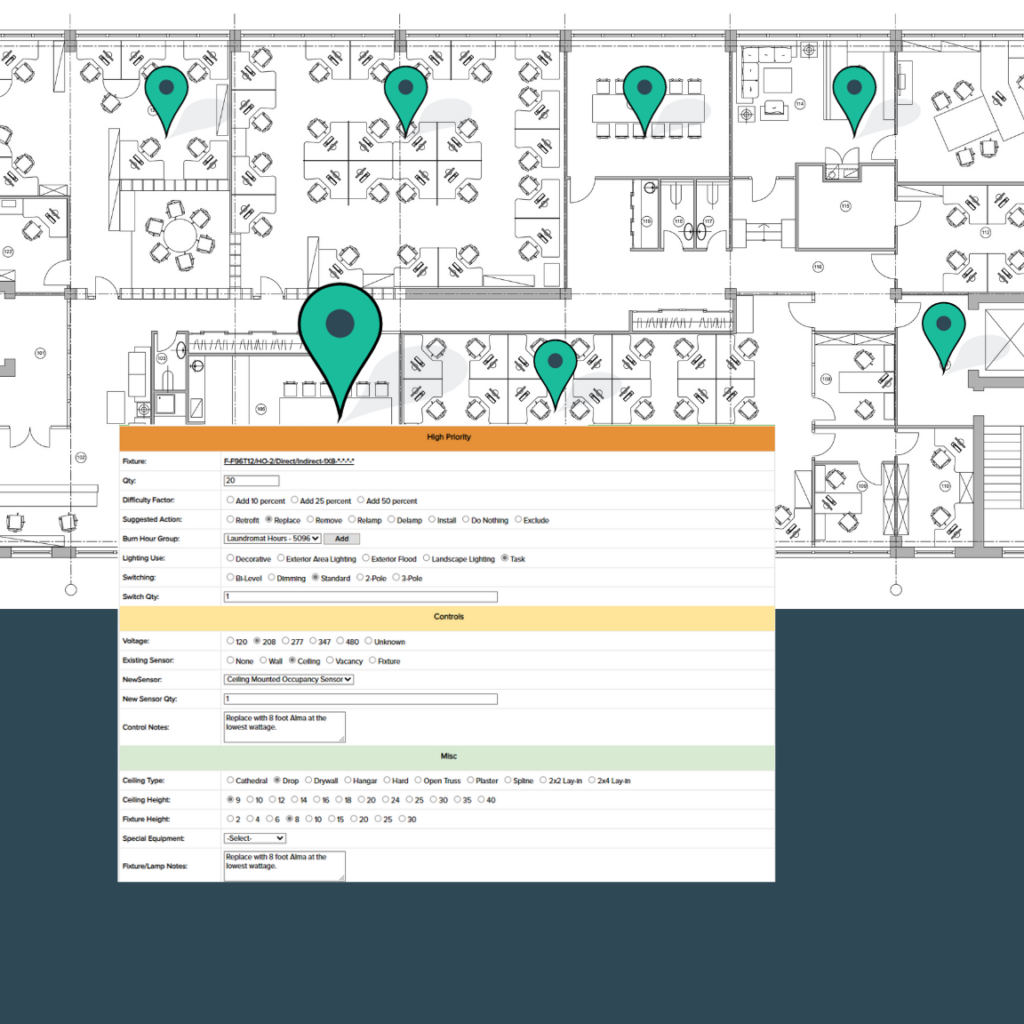
Task: Click the Qty input field
Action: (251, 481)
